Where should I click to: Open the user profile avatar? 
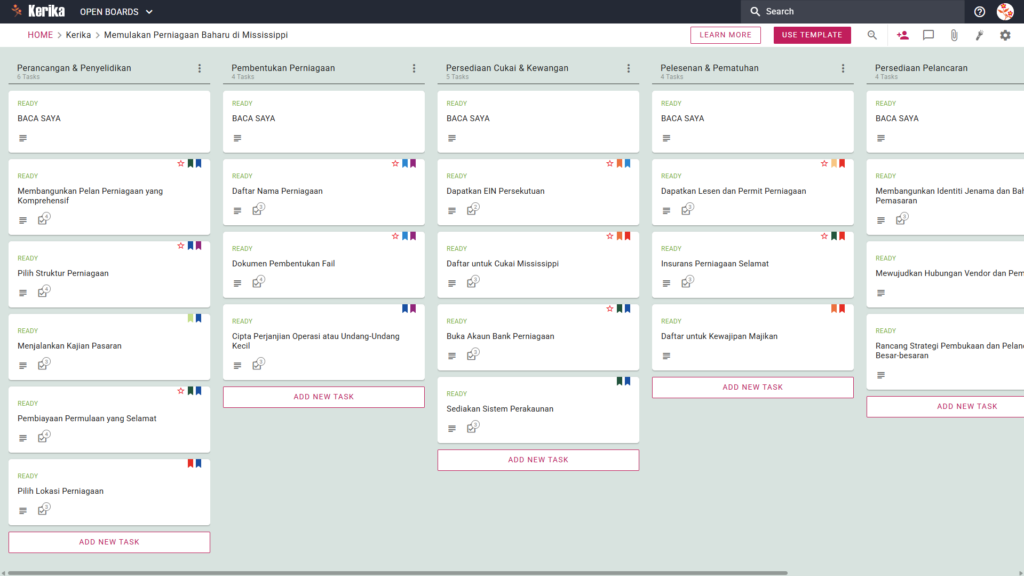click(1005, 11)
